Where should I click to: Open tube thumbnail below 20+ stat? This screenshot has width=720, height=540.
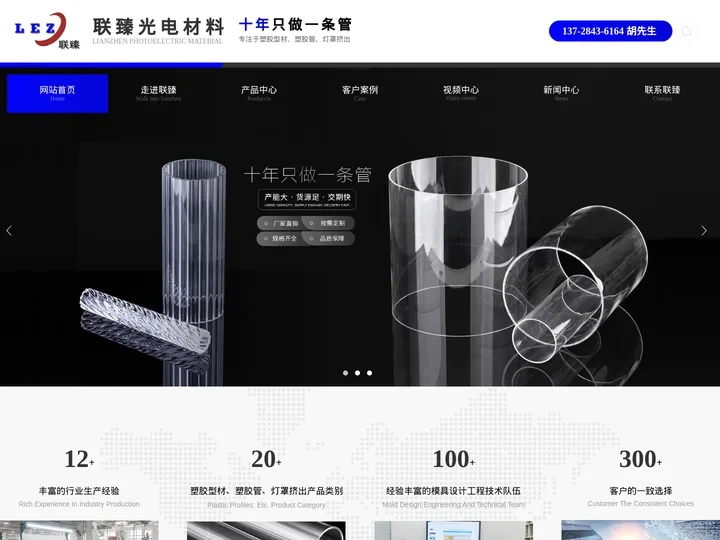tap(266, 530)
